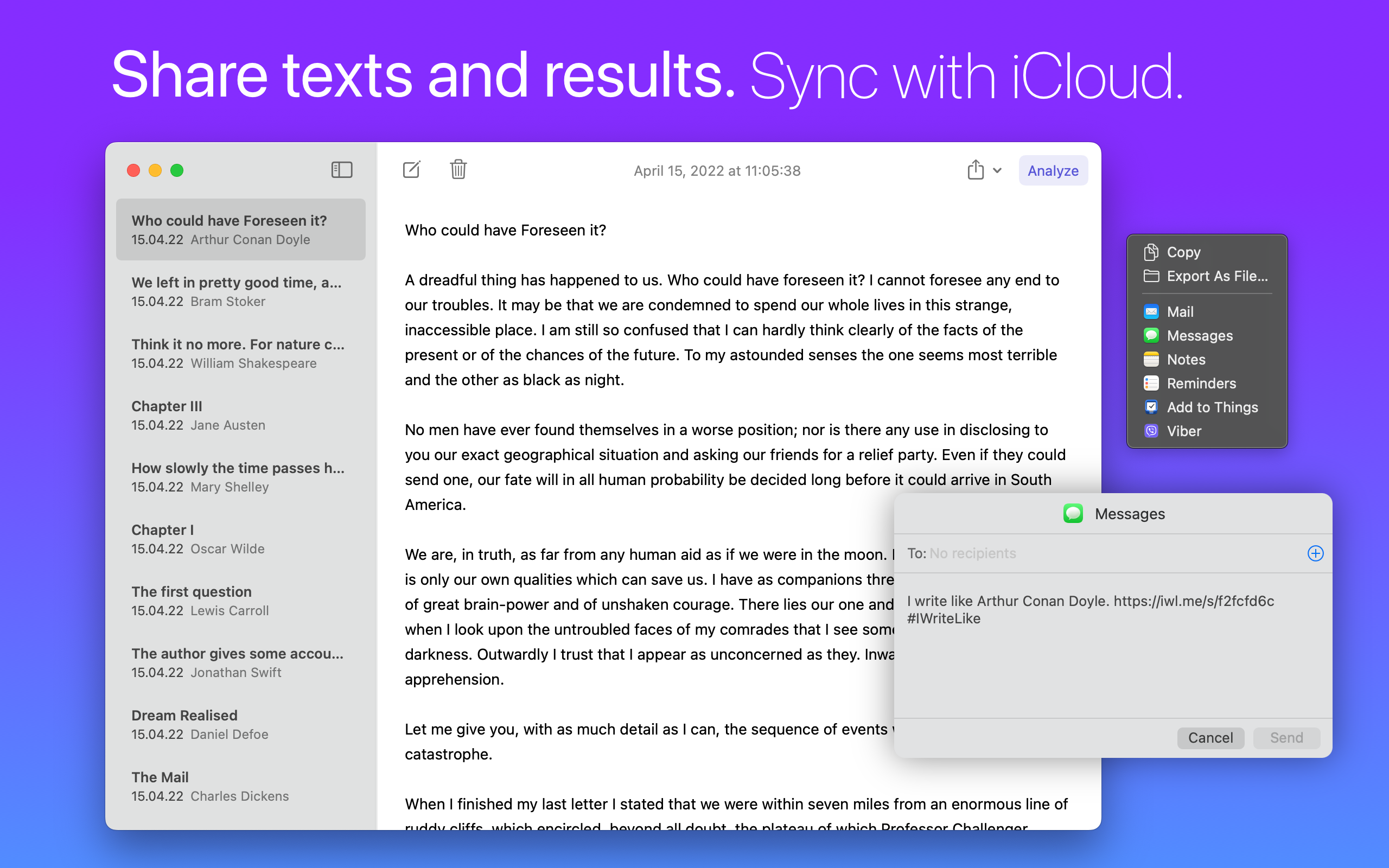Expand share options chevron beside share icon
Screen dimensions: 1389x868
click(998, 170)
